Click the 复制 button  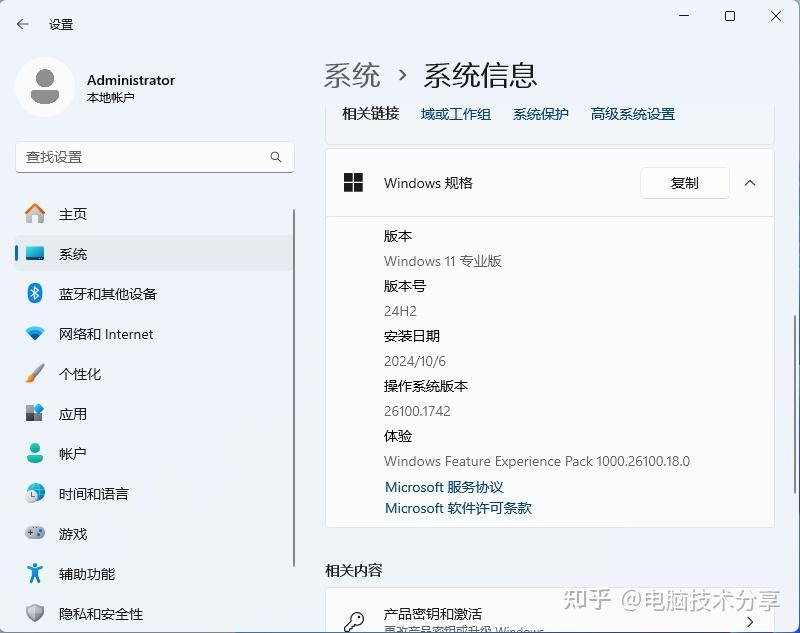[684, 183]
